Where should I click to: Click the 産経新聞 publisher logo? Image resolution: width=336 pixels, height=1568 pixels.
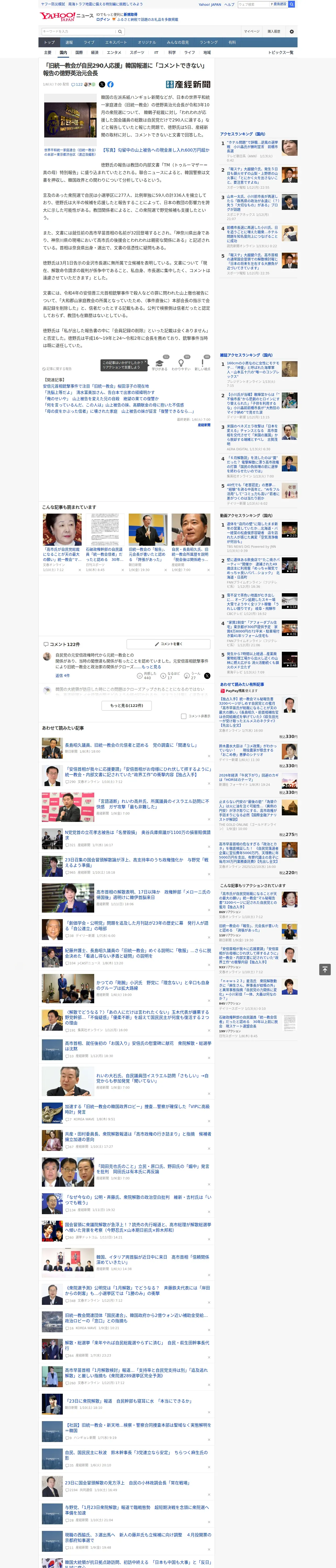pos(188,85)
